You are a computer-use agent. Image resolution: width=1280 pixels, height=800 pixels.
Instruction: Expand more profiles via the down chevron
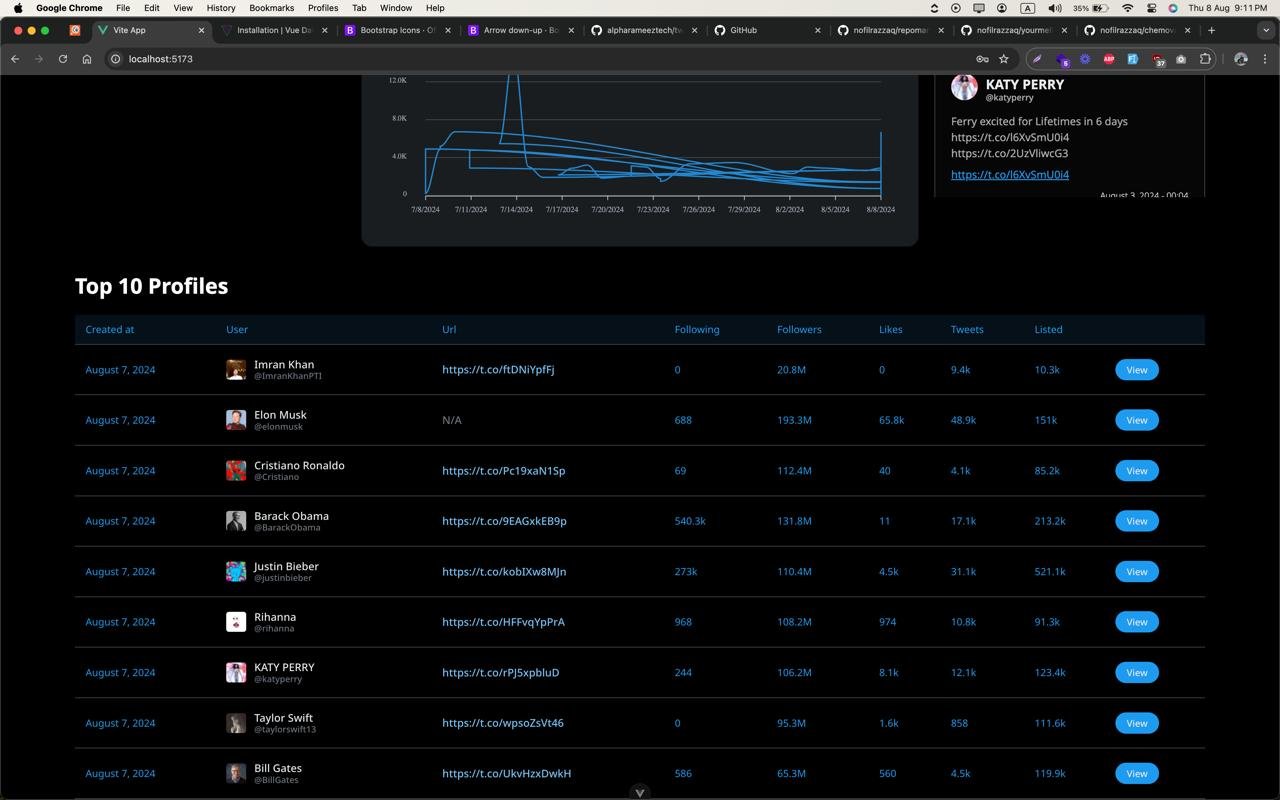point(640,792)
